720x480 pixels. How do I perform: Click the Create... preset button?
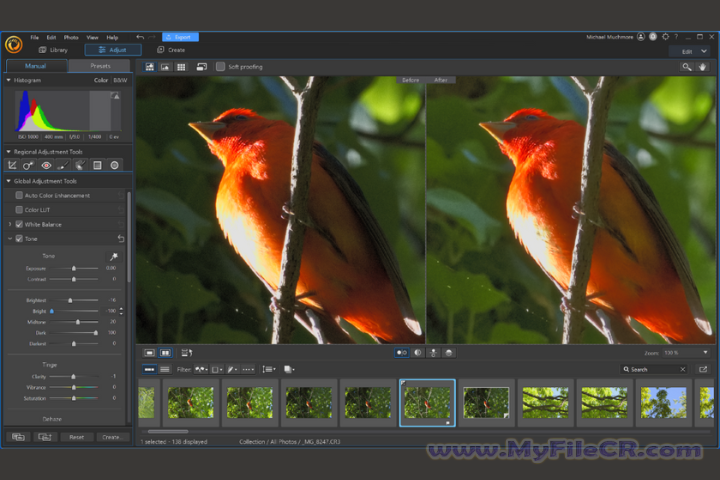click(112, 437)
